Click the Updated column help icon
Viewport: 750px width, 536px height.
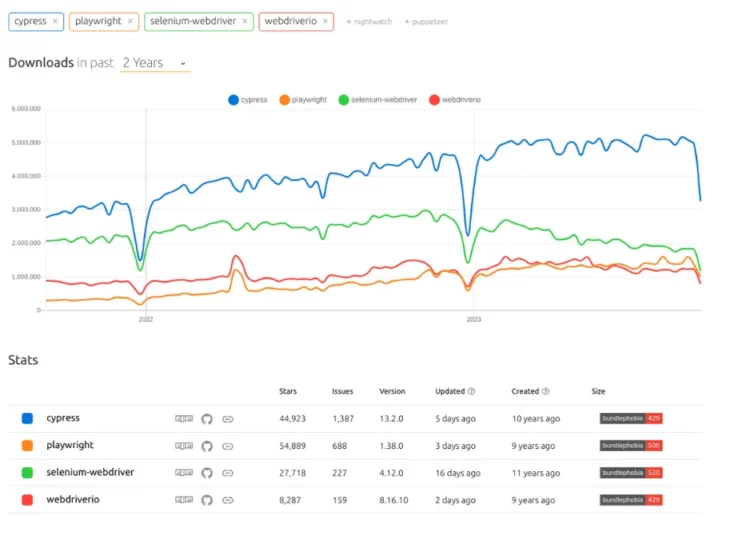471,391
